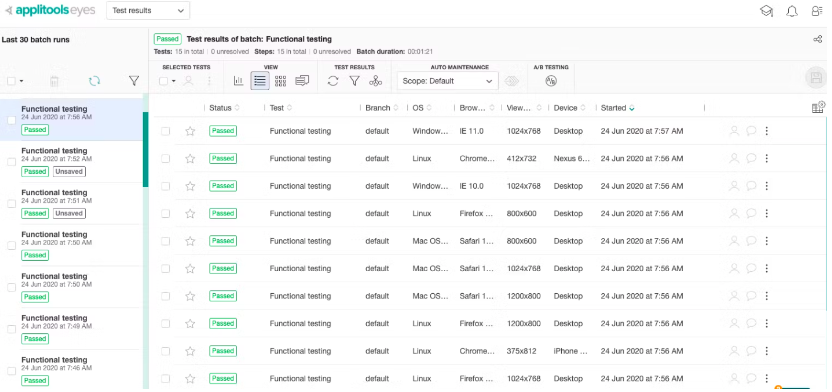This screenshot has height=392, width=832.
Task: Select the 7:49 AM Functional testing batch
Action: click(72, 329)
